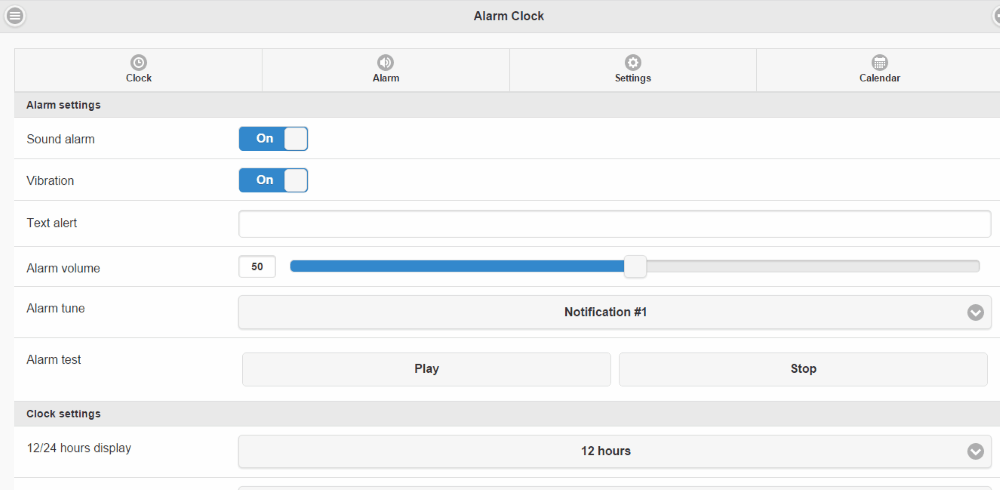Switch to the Alarm tab label
Screen dimensions: 1000x490
386,78
